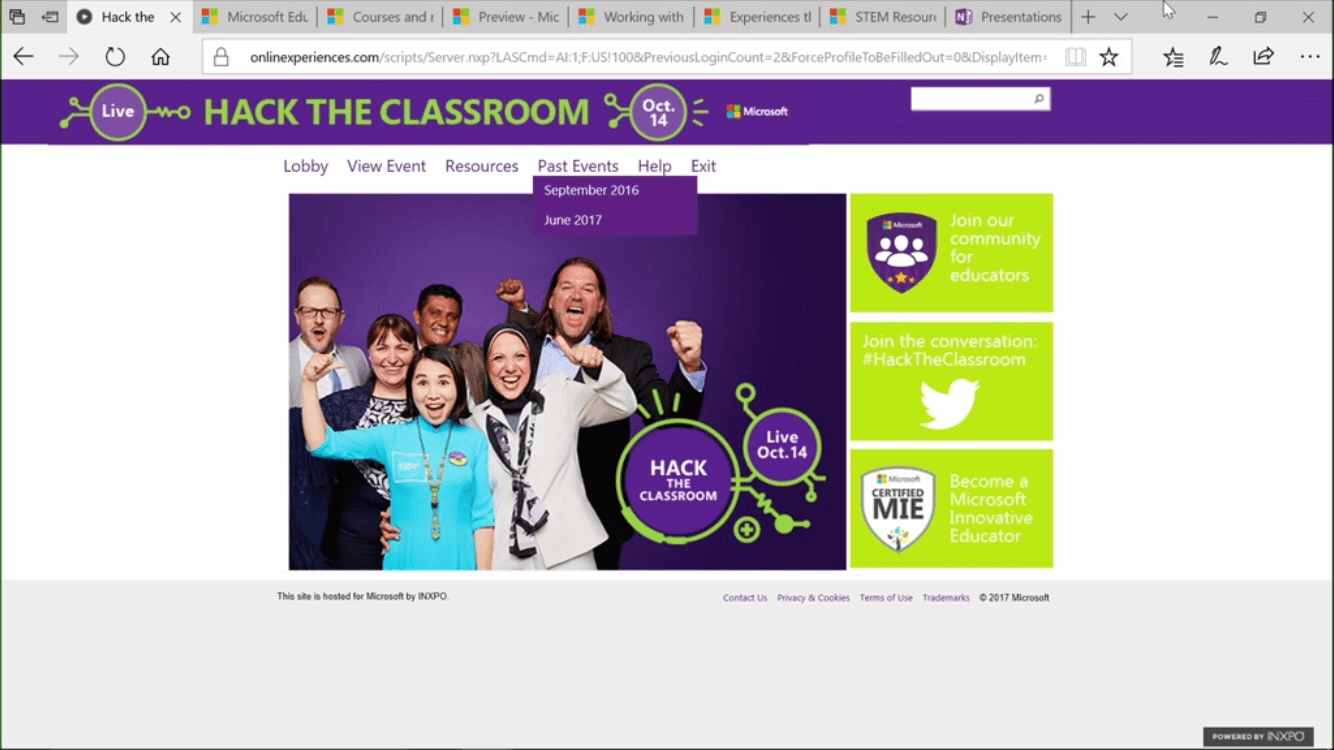Go to browser home page icon

tap(160, 57)
